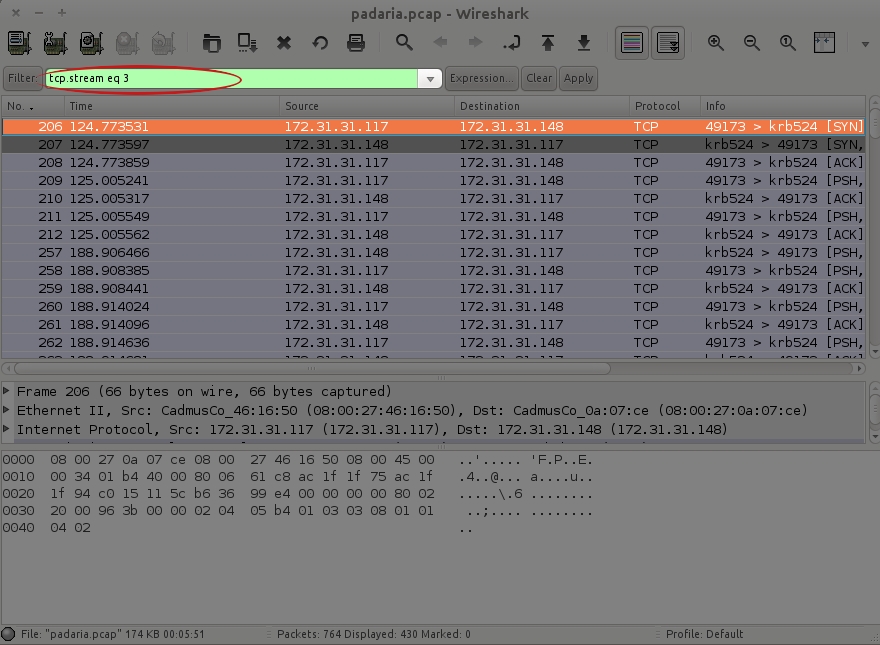Select packet 258 row
The width and height of the screenshot is (880, 645).
click(433, 270)
